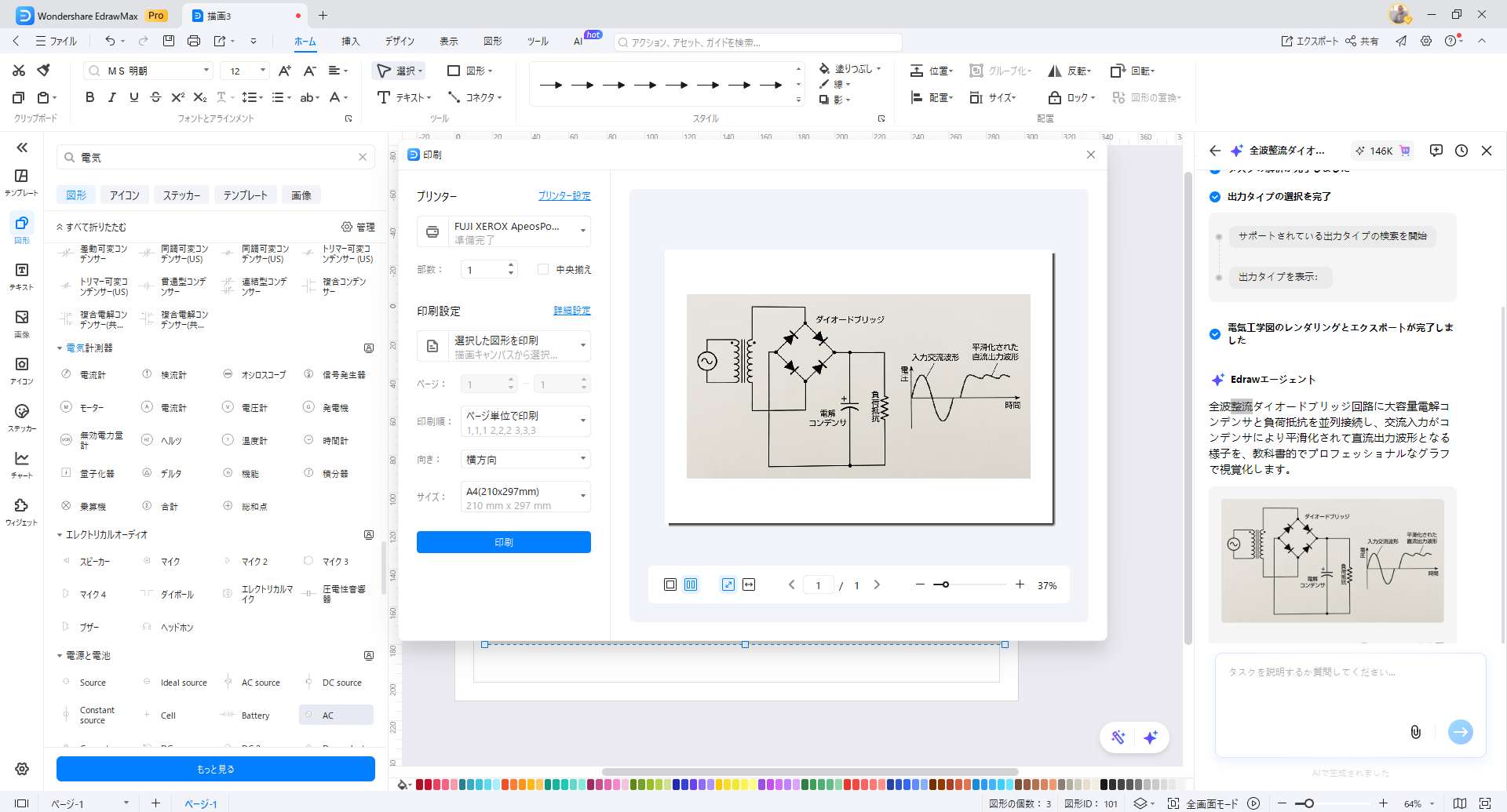The height and width of the screenshot is (812, 1507).
Task: Click the blue 印刷 print button
Action: point(503,542)
